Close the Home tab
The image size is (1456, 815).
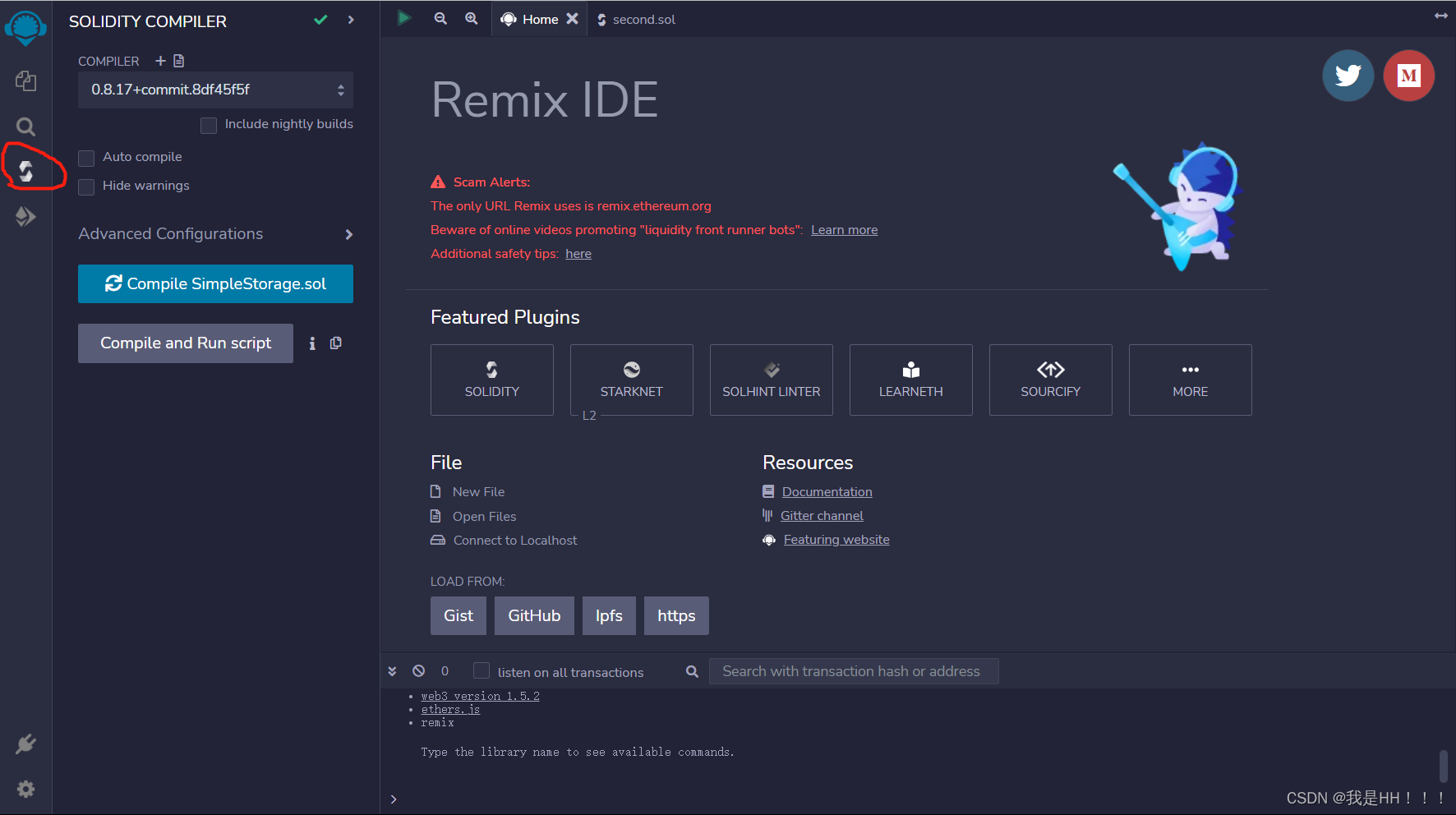pos(573,19)
